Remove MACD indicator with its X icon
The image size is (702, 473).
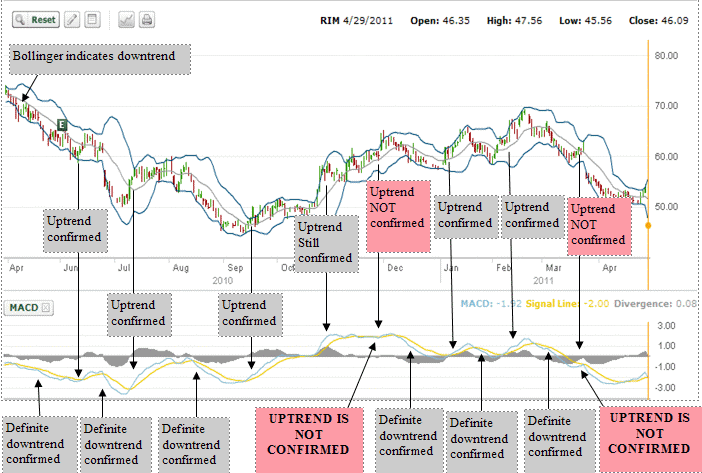tap(46, 307)
